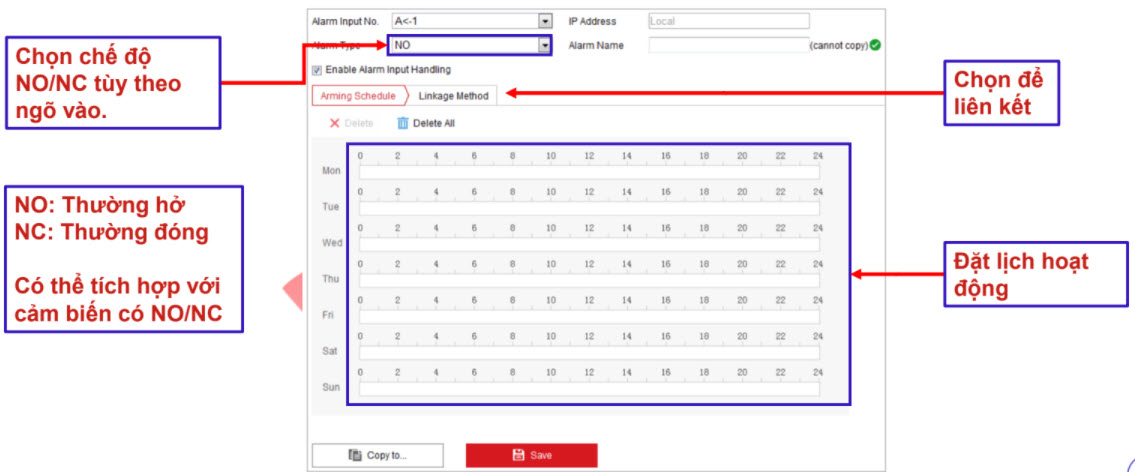Select the Sat schedule time bar

[589, 352]
